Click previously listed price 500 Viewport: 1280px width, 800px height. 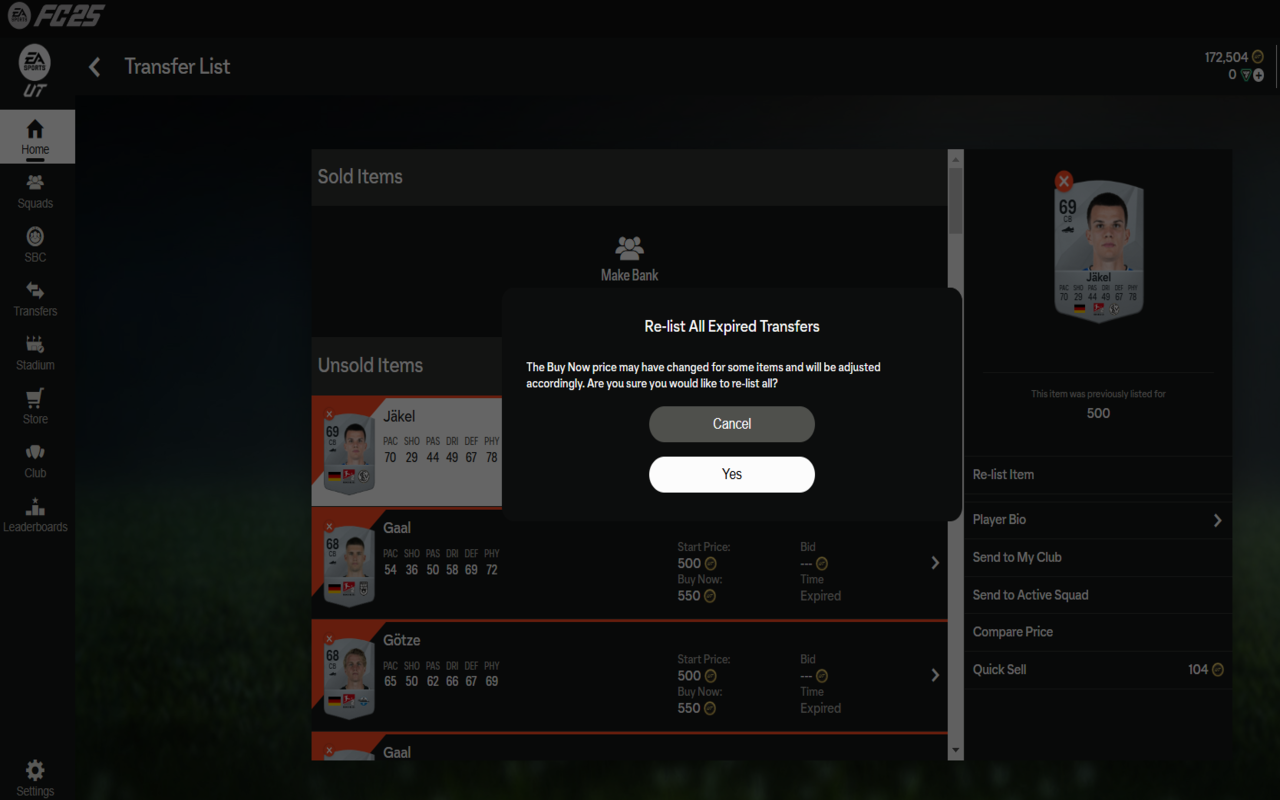point(1098,414)
